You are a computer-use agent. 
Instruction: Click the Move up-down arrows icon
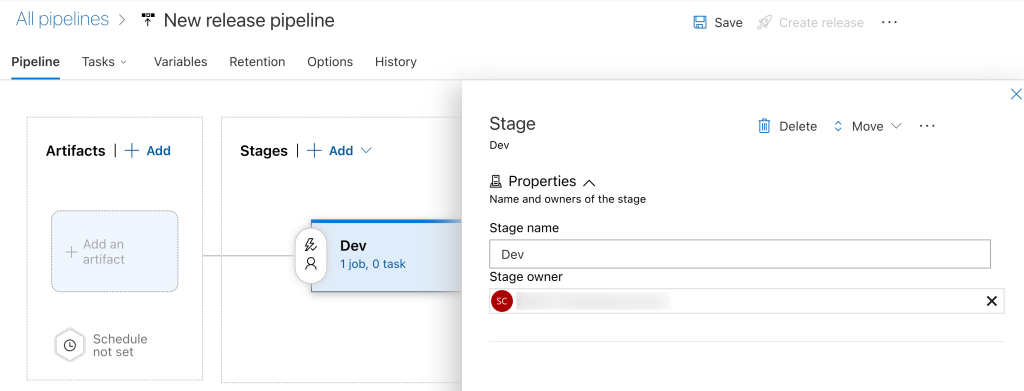click(838, 127)
